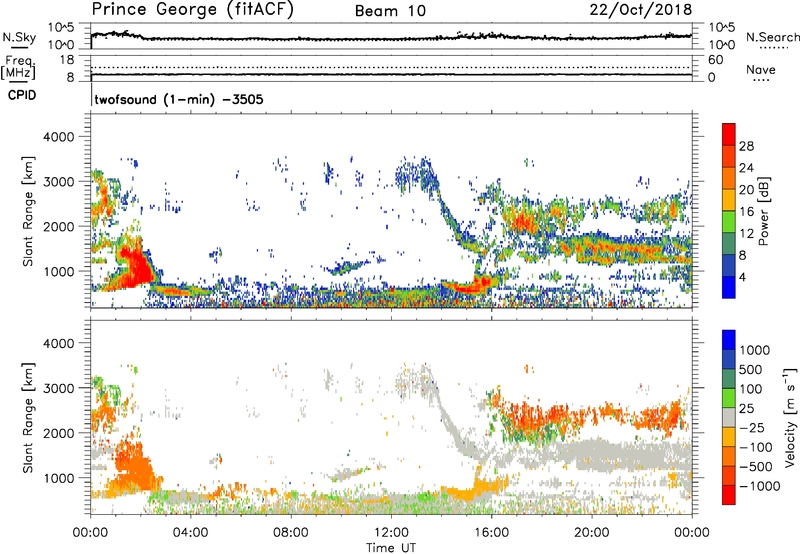Click the '08:00' time tick label

click(x=291, y=533)
